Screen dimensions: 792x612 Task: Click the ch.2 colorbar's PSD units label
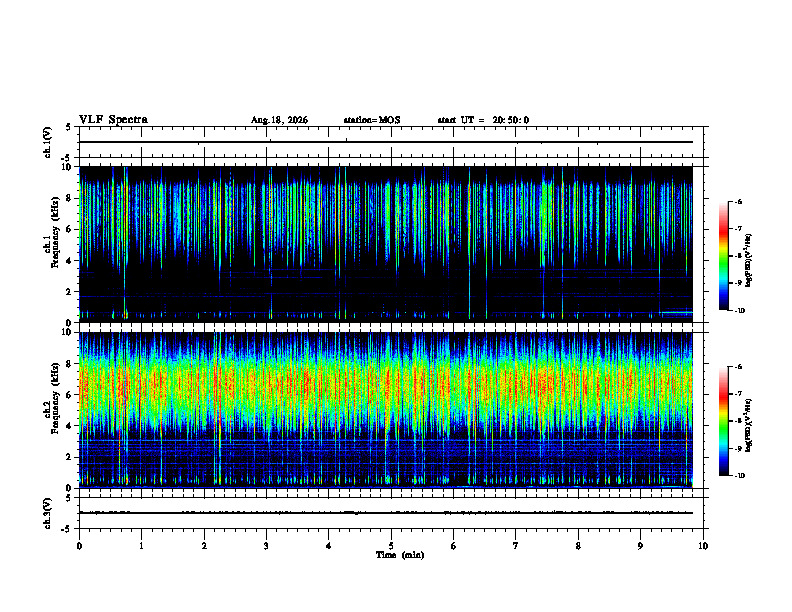(749, 425)
